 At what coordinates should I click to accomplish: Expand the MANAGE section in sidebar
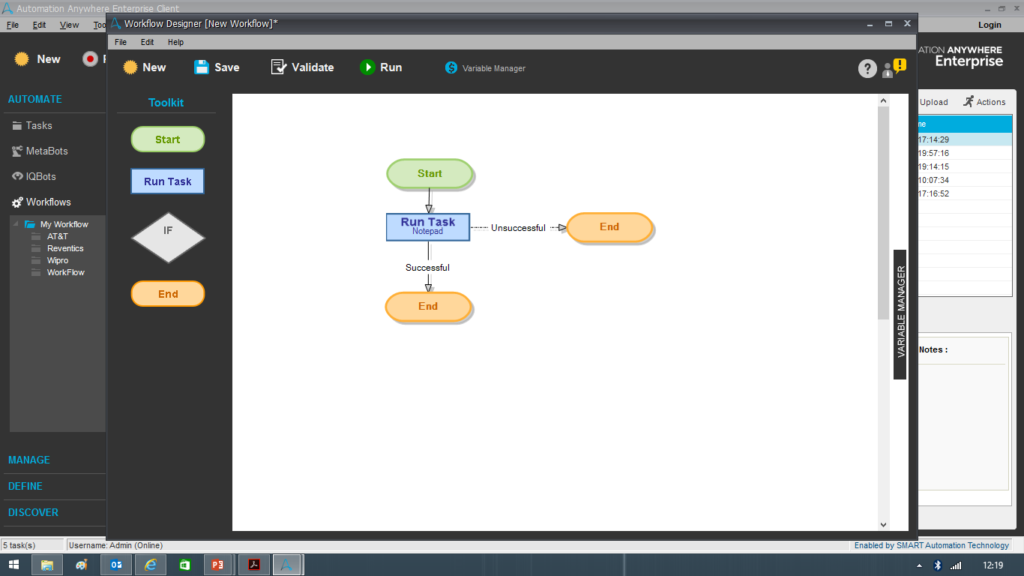click(x=29, y=460)
